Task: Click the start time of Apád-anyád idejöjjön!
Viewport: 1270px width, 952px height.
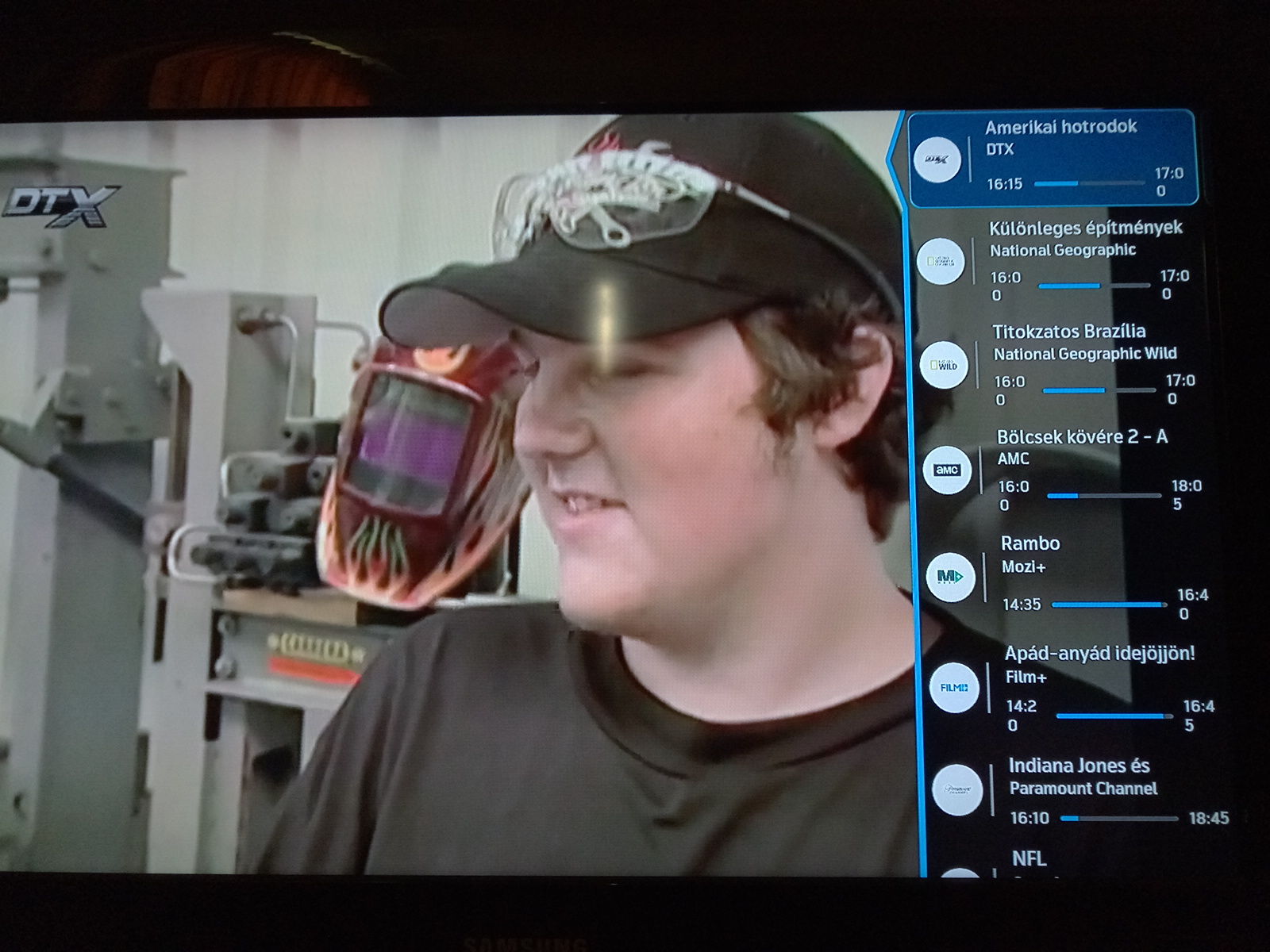Action: pos(1022,715)
